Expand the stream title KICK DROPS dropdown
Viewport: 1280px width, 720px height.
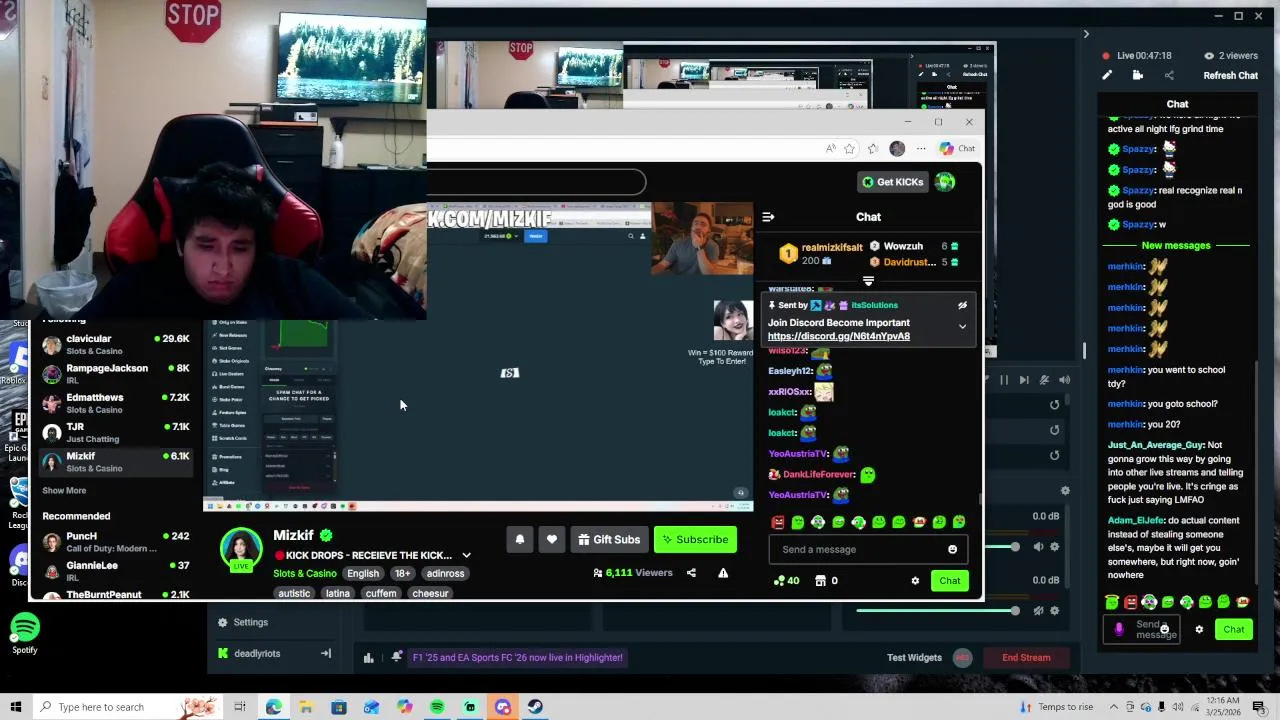pyautogui.click(x=466, y=556)
